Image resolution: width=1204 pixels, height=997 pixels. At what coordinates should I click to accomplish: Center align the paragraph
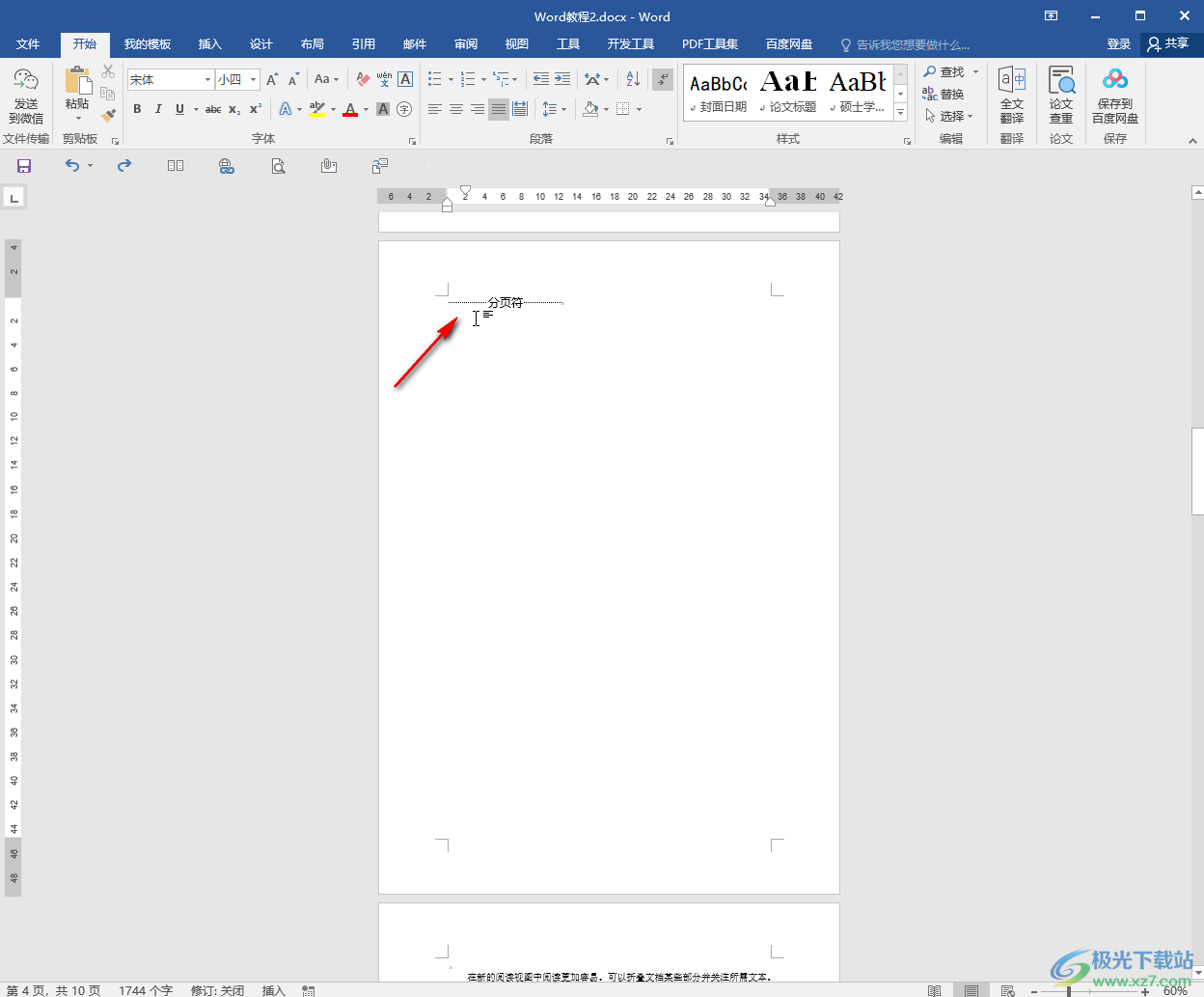pos(456,109)
